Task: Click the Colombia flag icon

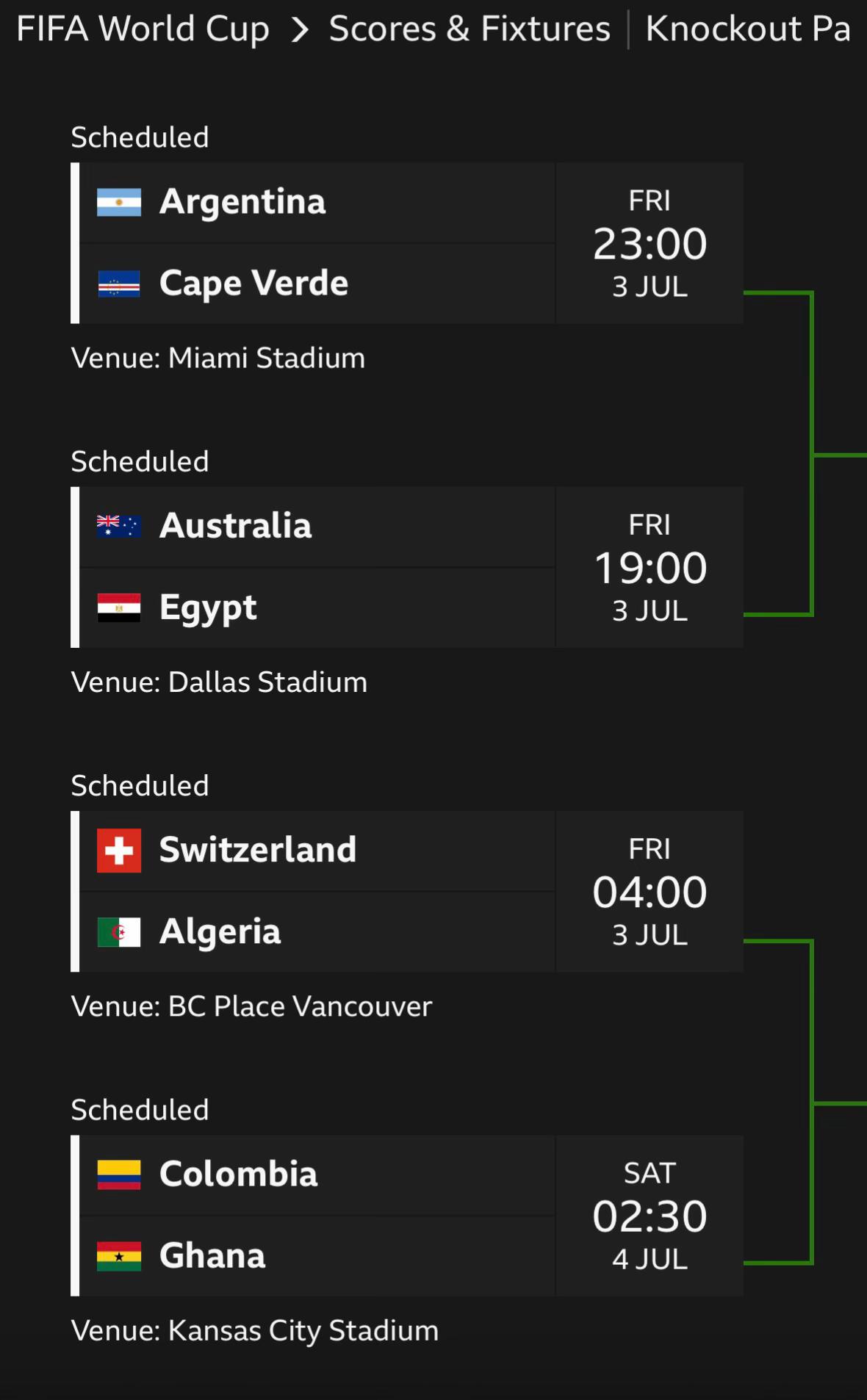Action: click(x=119, y=1175)
